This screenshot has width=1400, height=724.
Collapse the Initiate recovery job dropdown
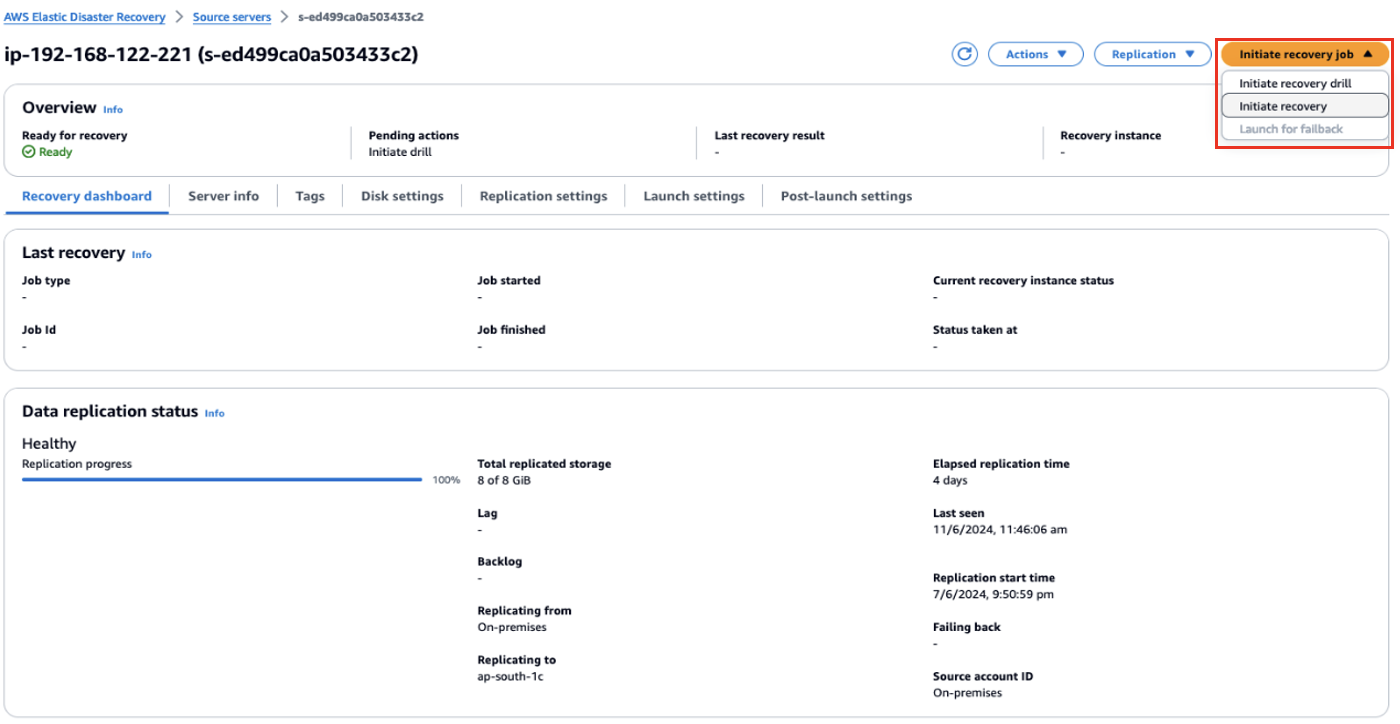[1304, 55]
